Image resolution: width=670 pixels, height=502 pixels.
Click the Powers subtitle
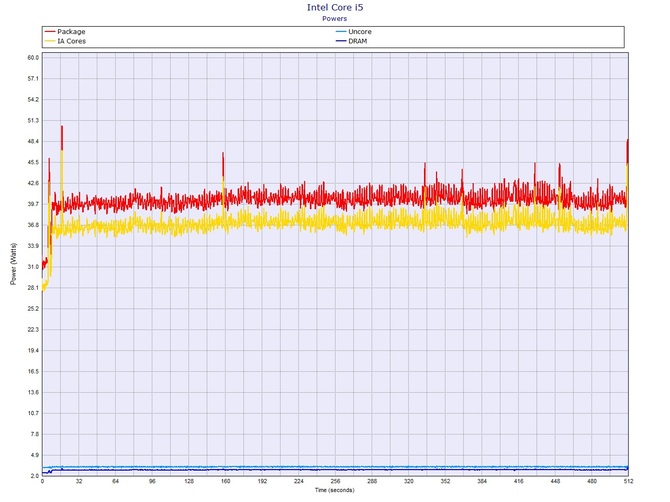pos(335,18)
